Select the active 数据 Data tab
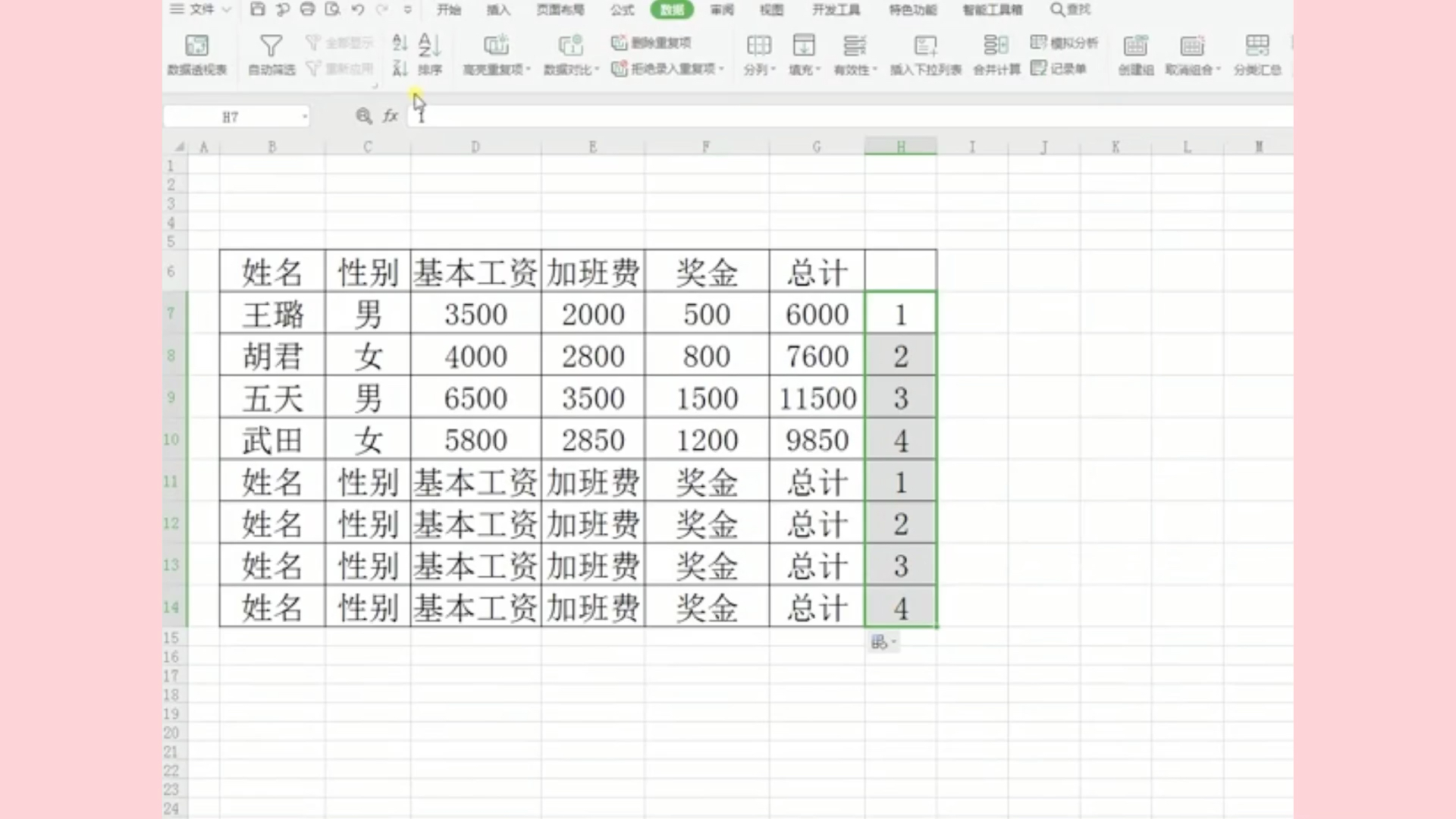The image size is (1456, 819). pos(672,9)
